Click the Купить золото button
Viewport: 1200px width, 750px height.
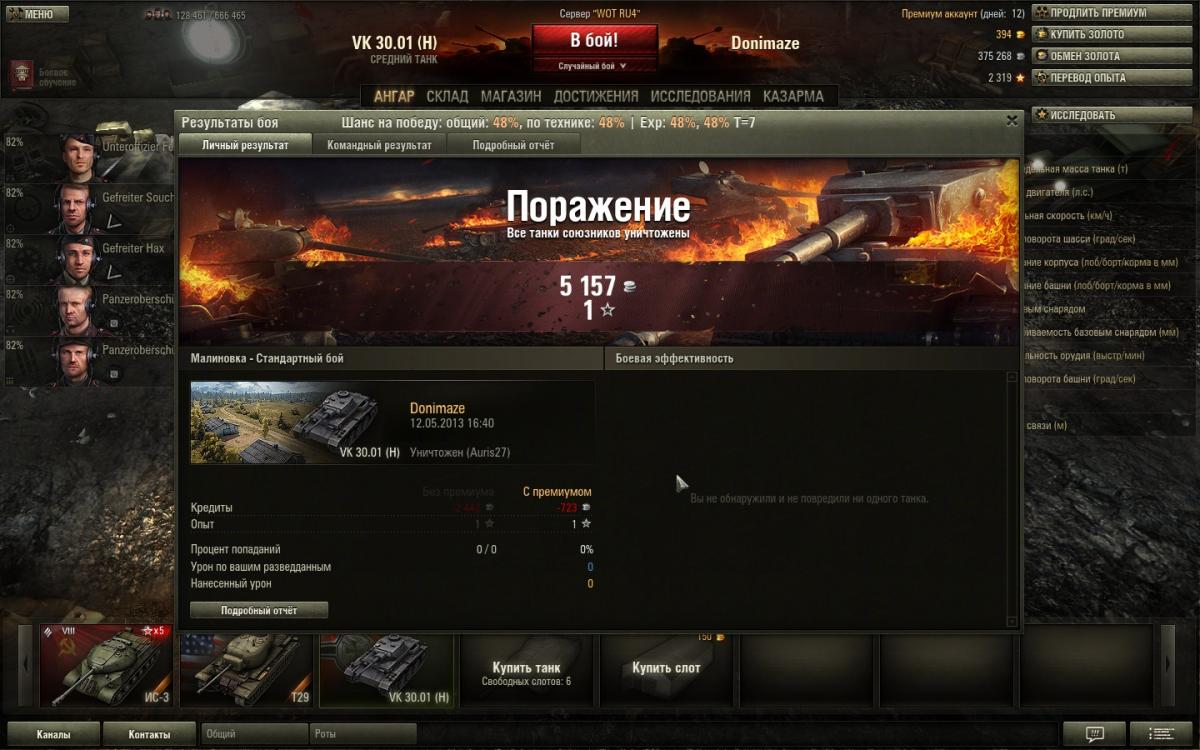pyautogui.click(x=1114, y=35)
